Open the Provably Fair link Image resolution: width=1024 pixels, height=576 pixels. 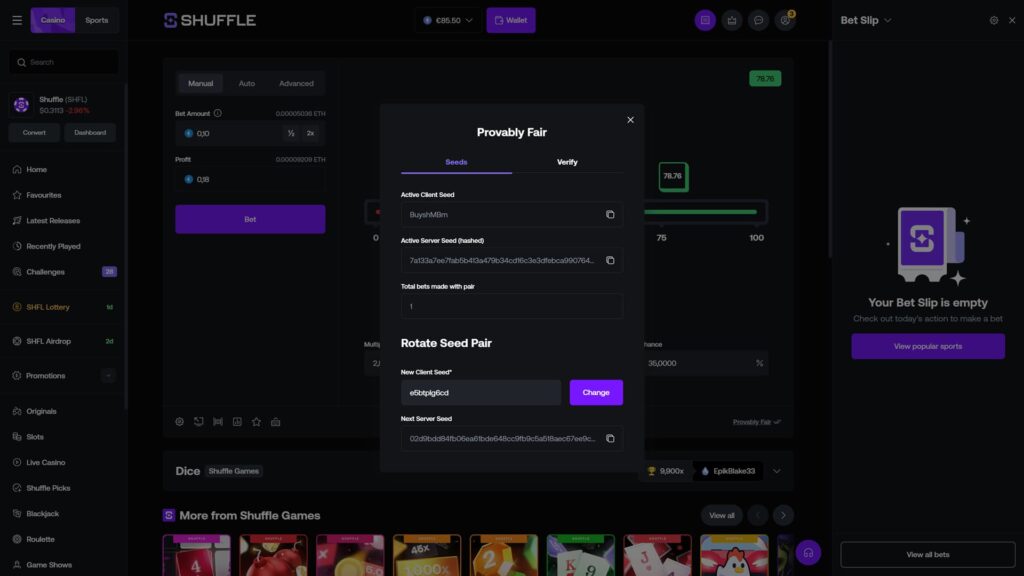[x=756, y=422]
